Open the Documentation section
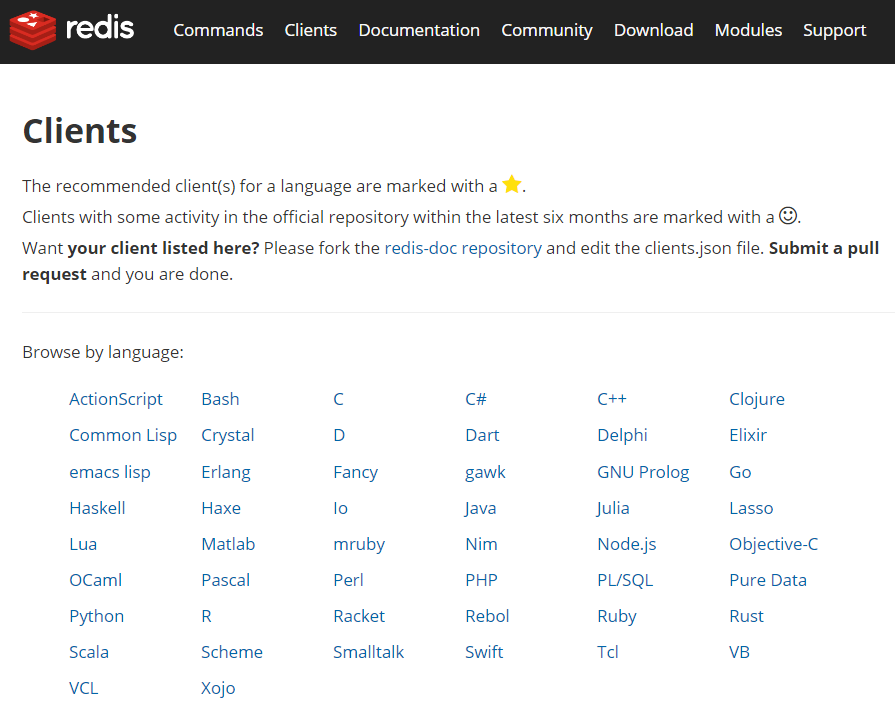This screenshot has height=717, width=895. tap(418, 30)
